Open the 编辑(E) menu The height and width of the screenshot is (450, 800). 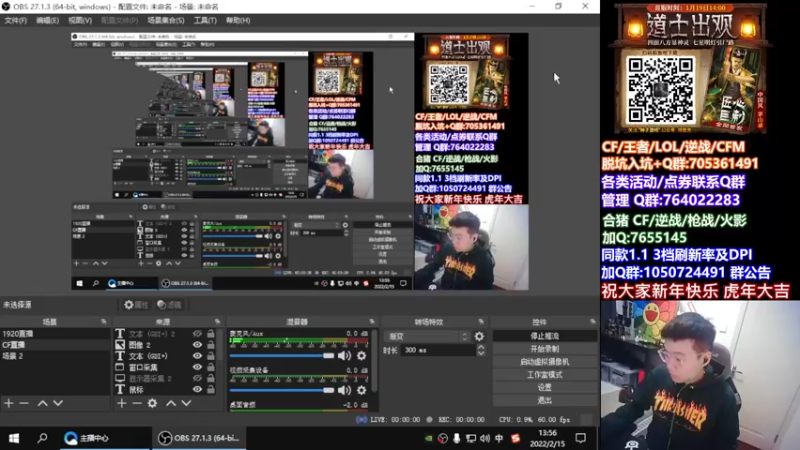(x=47, y=20)
